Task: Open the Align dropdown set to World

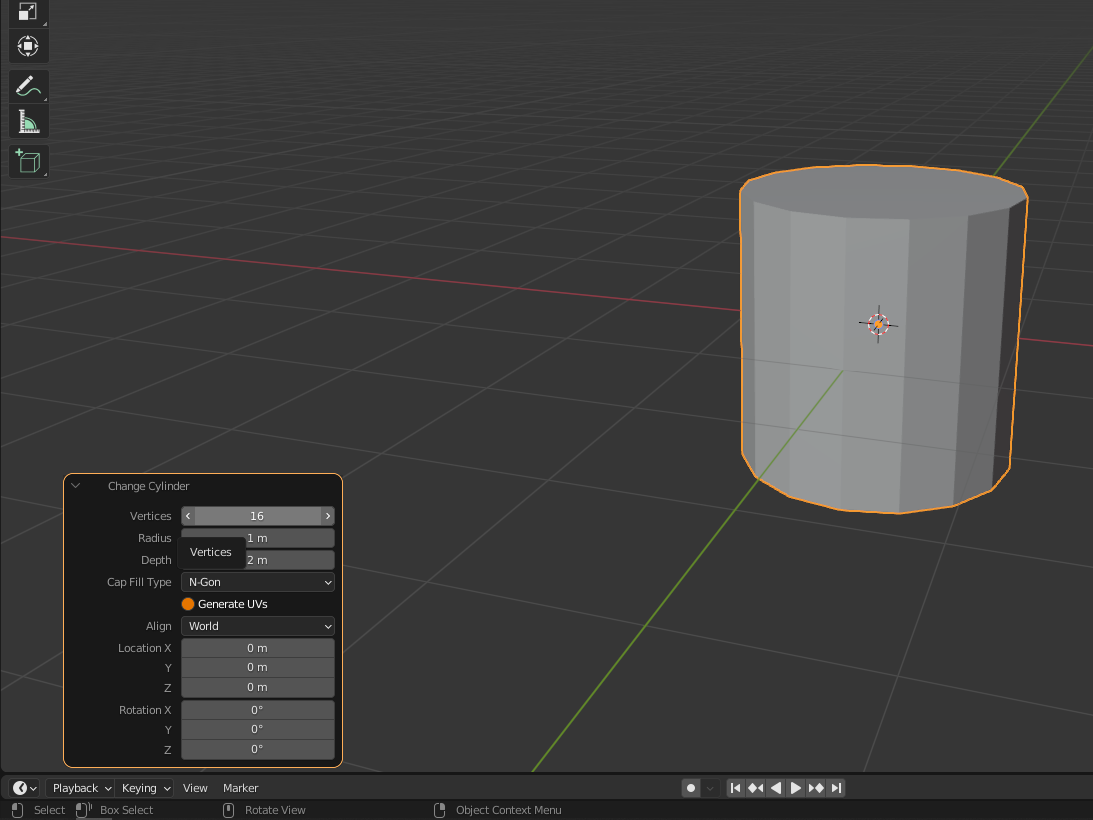Action: pyautogui.click(x=257, y=626)
